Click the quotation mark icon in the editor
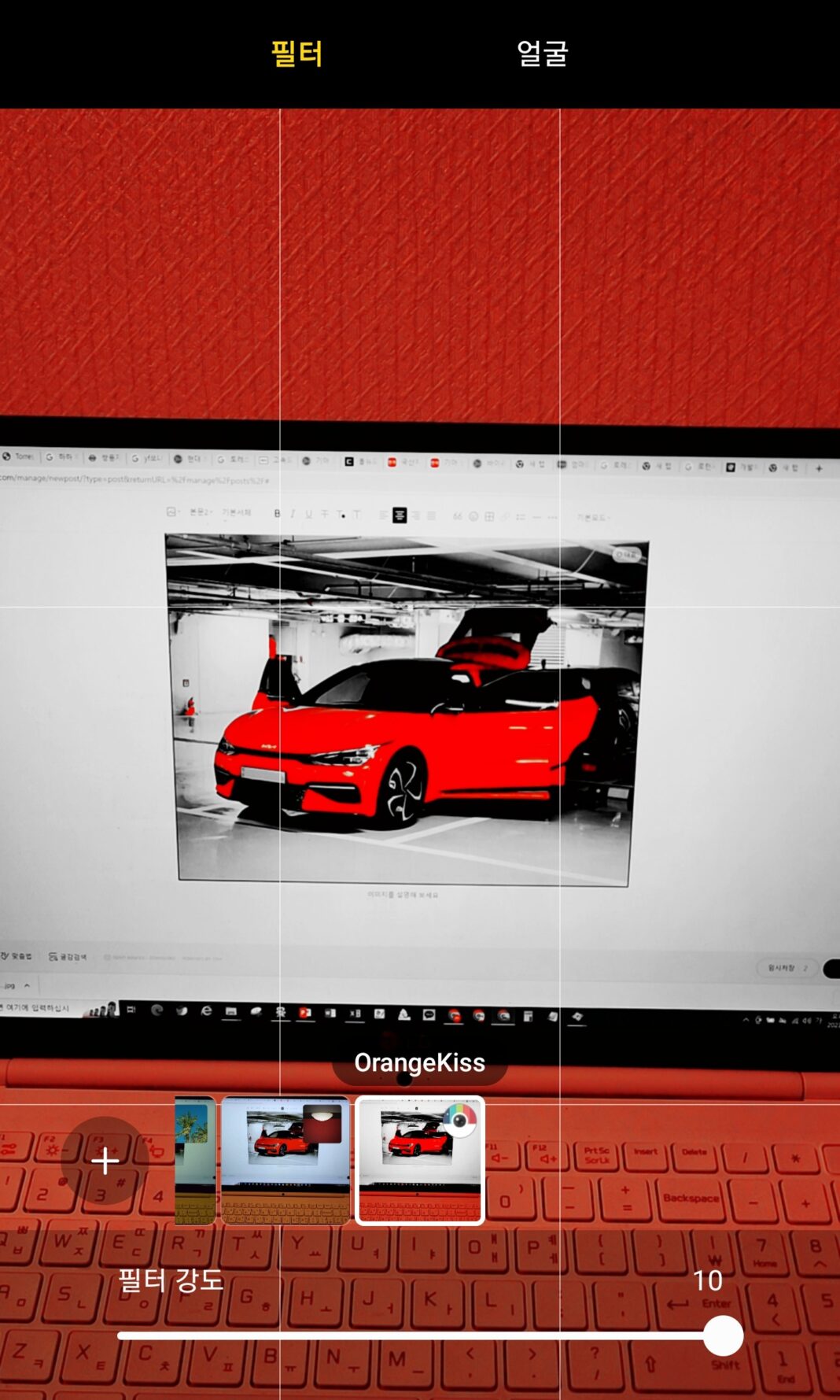 click(457, 516)
